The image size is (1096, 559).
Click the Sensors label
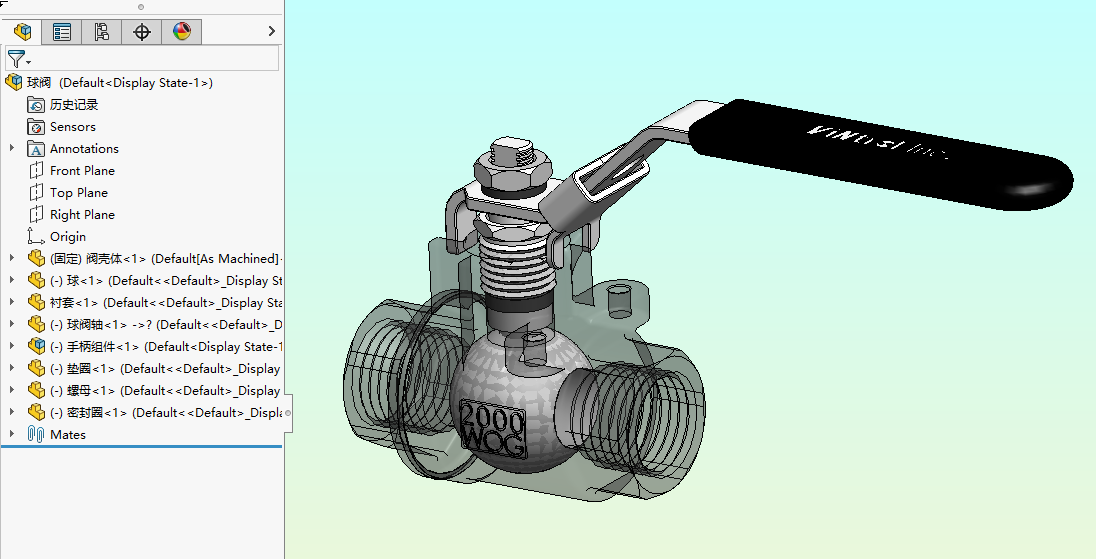tap(73, 127)
